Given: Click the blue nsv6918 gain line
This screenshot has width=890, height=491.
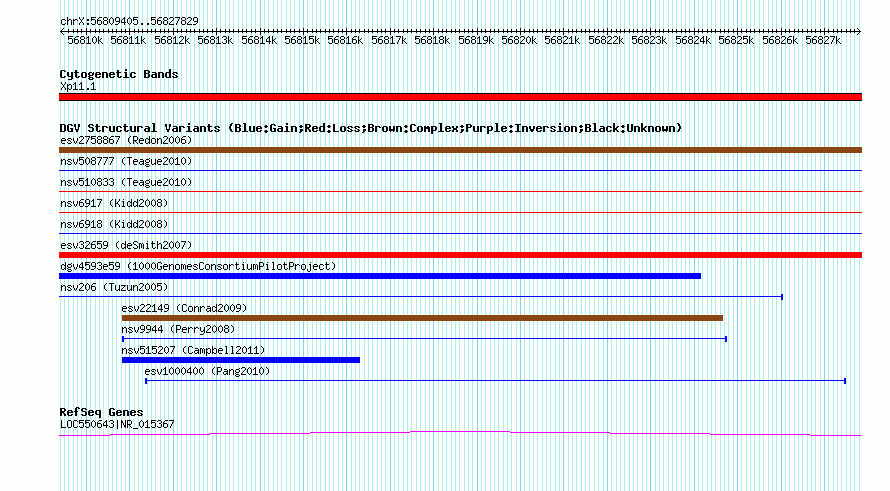Looking at the screenshot, I should tap(460, 233).
